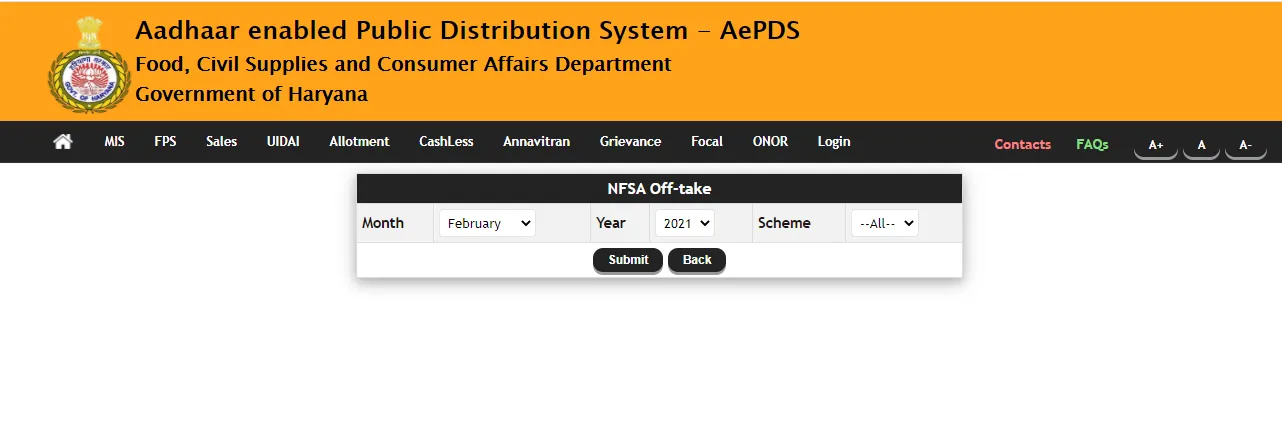Screen dimensions: 1282x442
Task: Open the CashLess menu
Action: (446, 142)
